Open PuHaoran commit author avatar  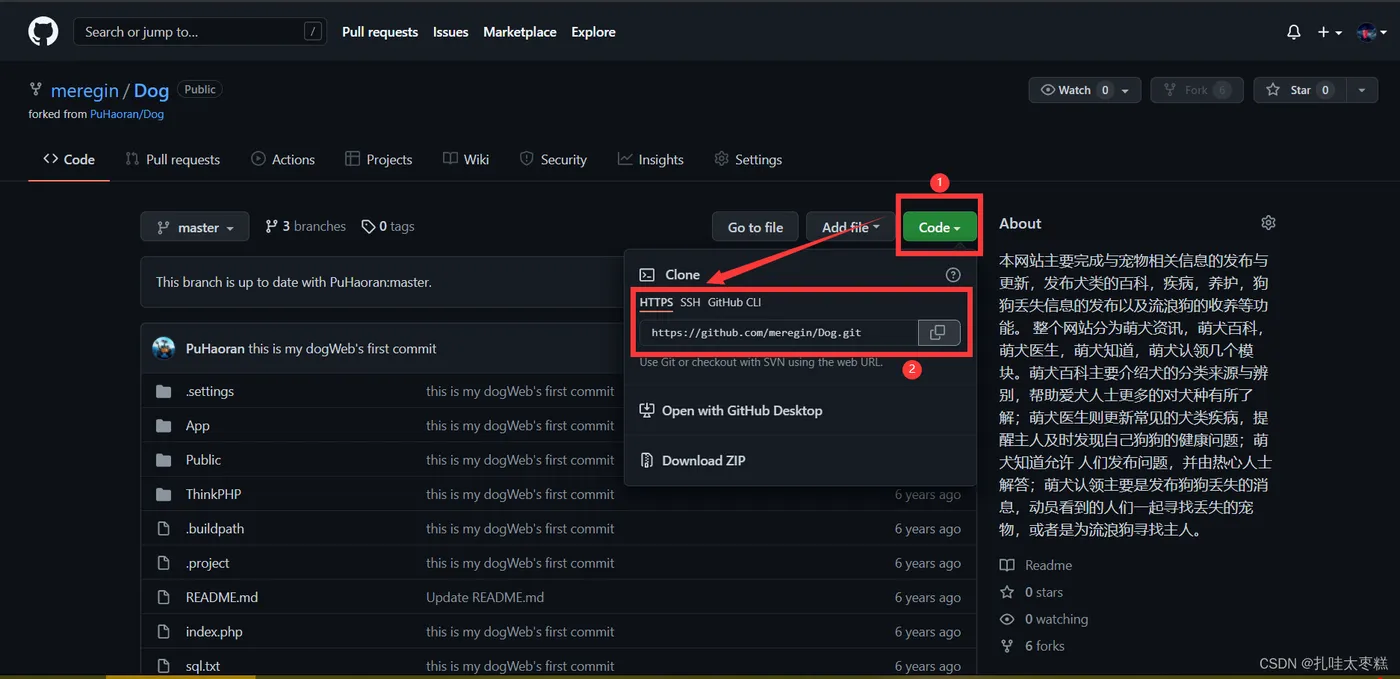click(164, 348)
